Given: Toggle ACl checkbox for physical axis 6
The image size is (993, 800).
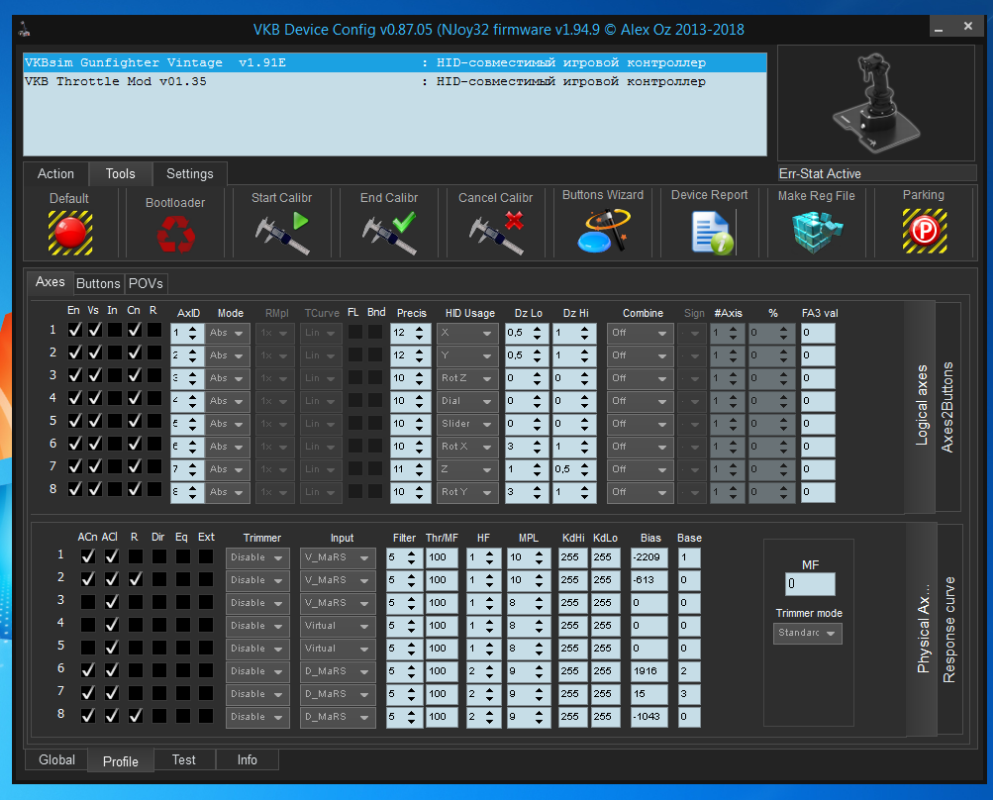Looking at the screenshot, I should (111, 670).
